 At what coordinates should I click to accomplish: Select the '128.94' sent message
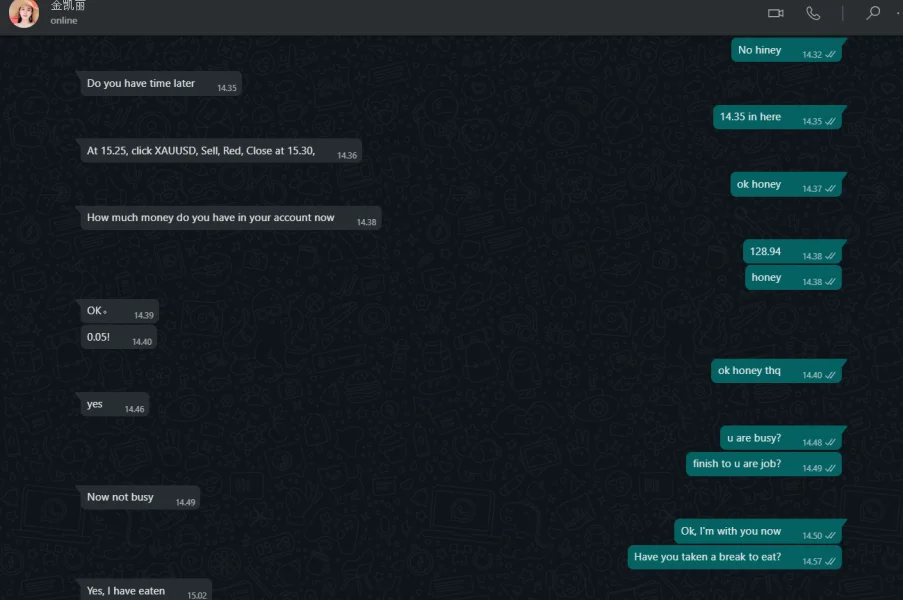tap(792, 252)
